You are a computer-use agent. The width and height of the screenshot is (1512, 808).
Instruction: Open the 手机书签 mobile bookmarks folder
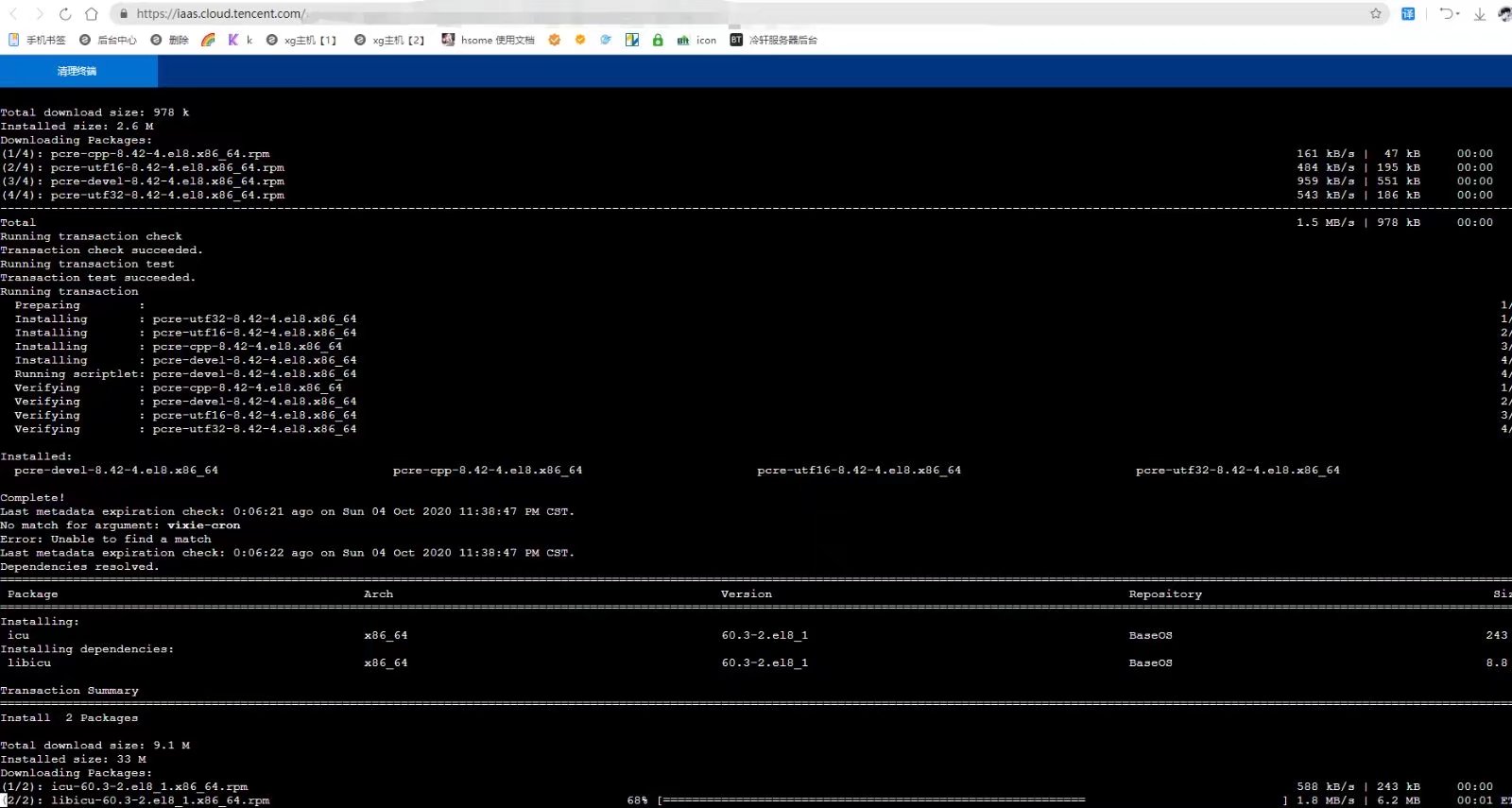(38, 40)
